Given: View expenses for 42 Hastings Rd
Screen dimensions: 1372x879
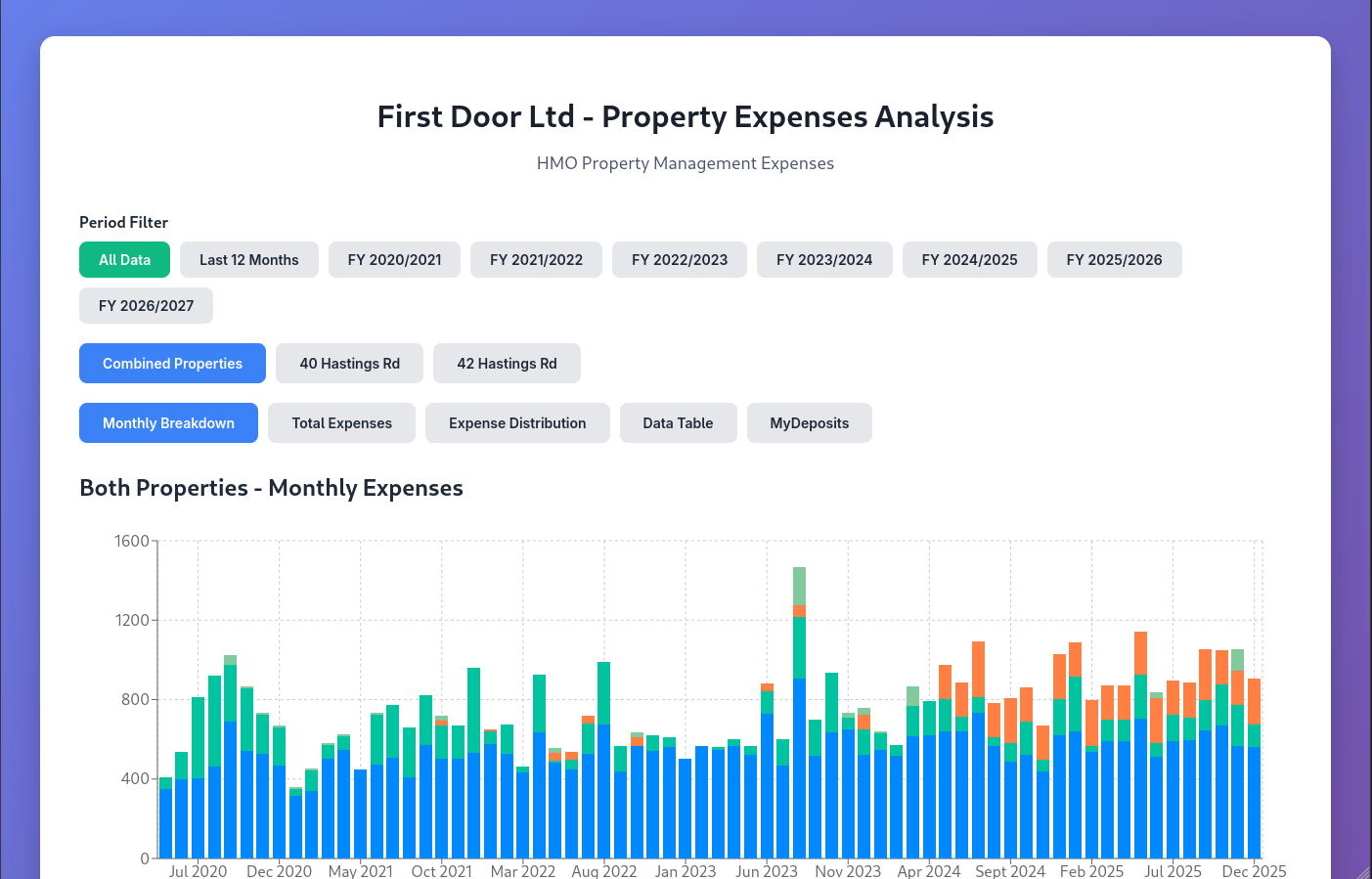Looking at the screenshot, I should click(507, 363).
